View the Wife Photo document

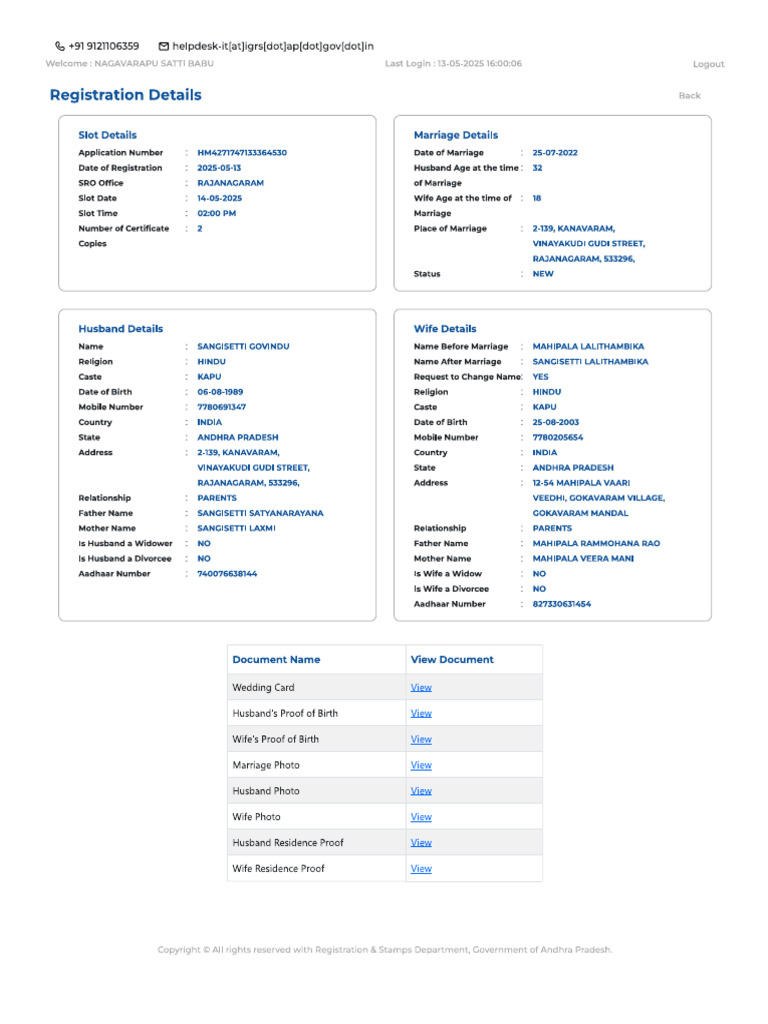421,817
